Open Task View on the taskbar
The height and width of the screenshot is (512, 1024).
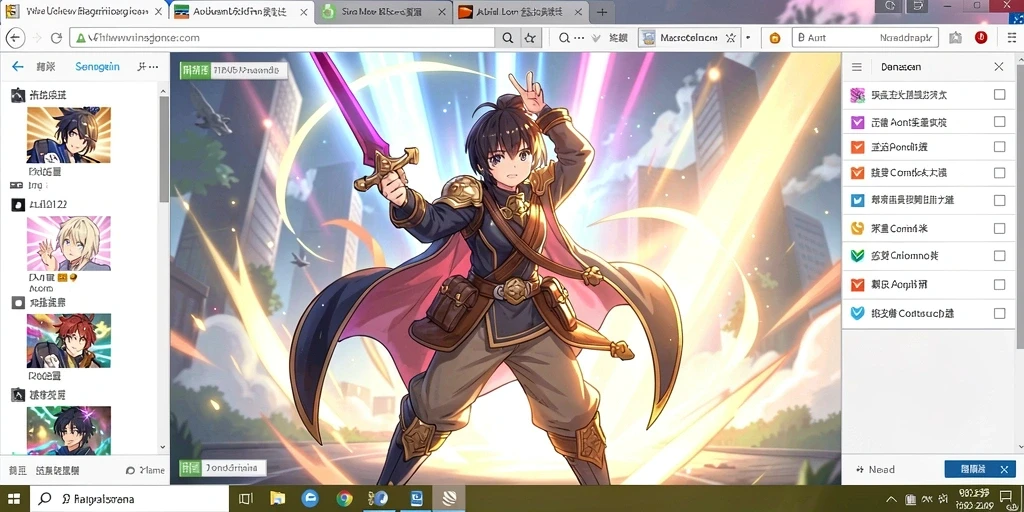coord(246,499)
